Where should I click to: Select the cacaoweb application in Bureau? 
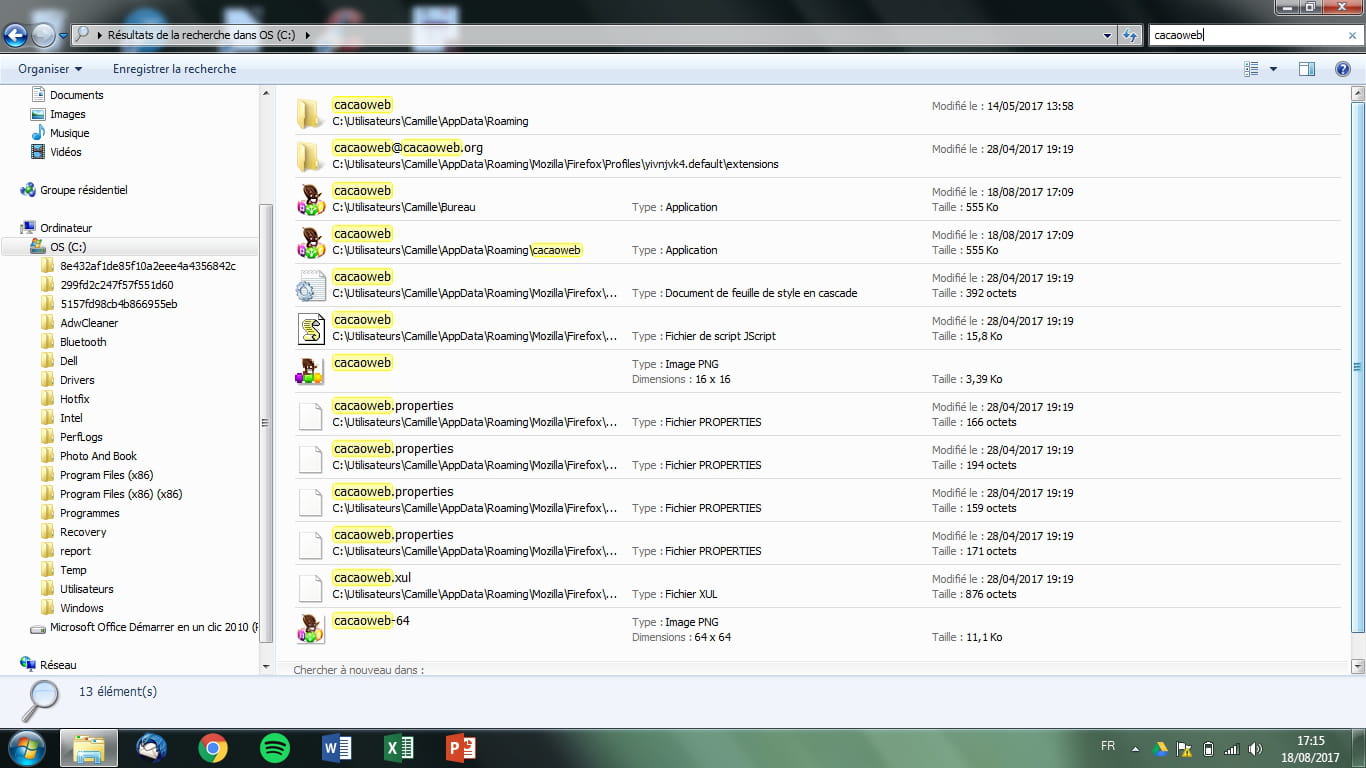tap(362, 191)
